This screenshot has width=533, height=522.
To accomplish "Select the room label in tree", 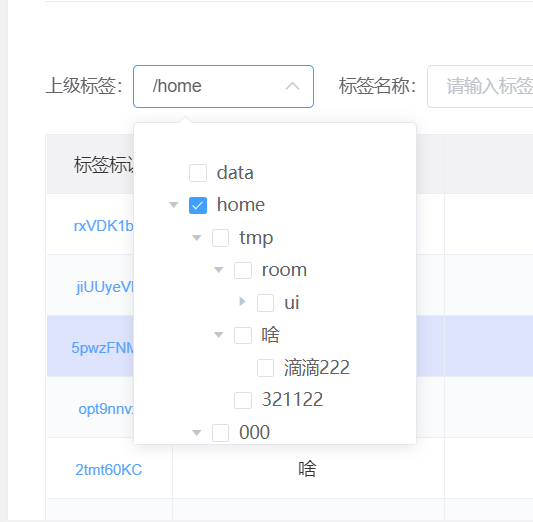I will [x=284, y=270].
